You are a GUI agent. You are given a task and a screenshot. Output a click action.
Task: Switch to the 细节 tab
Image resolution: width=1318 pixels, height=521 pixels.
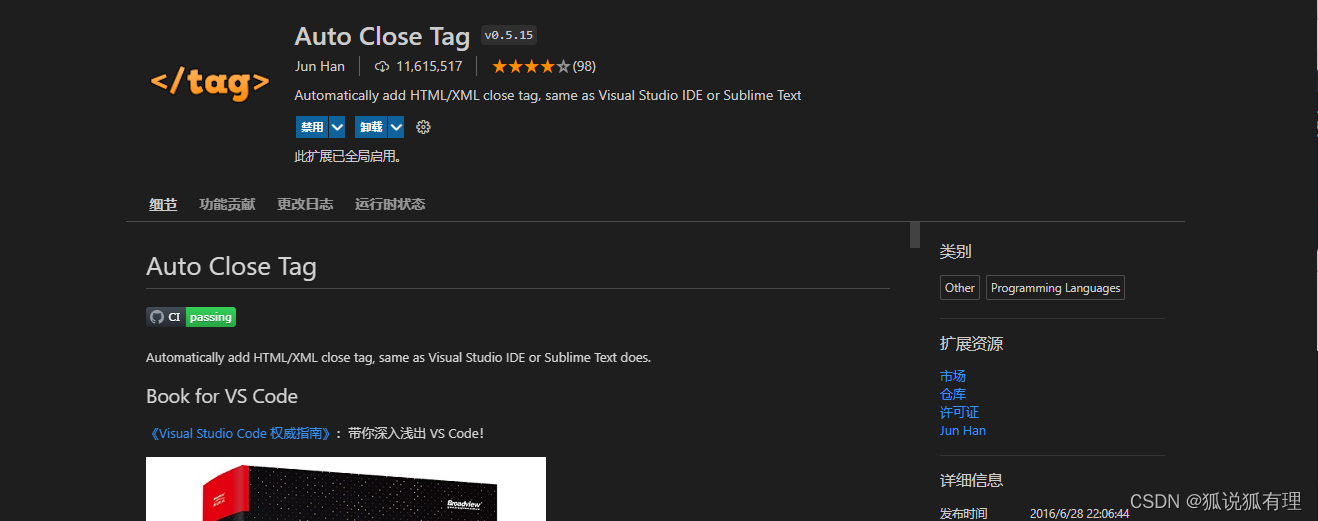click(163, 204)
